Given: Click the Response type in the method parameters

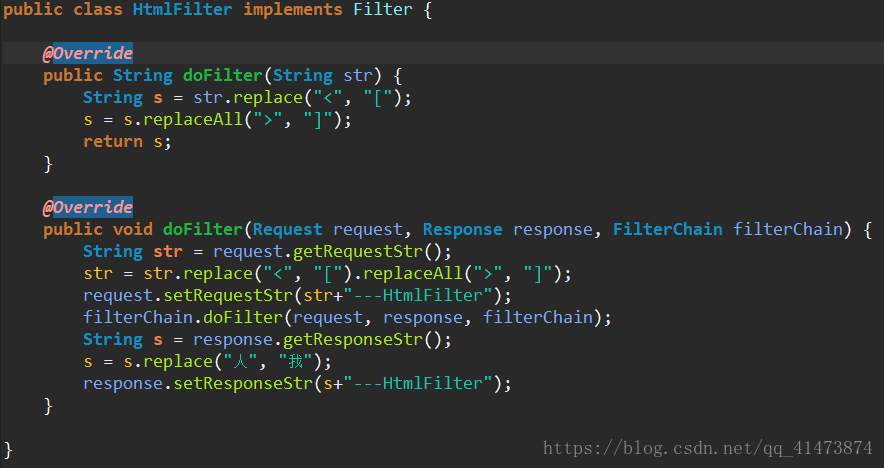Looking at the screenshot, I should pyautogui.click(x=462, y=230).
